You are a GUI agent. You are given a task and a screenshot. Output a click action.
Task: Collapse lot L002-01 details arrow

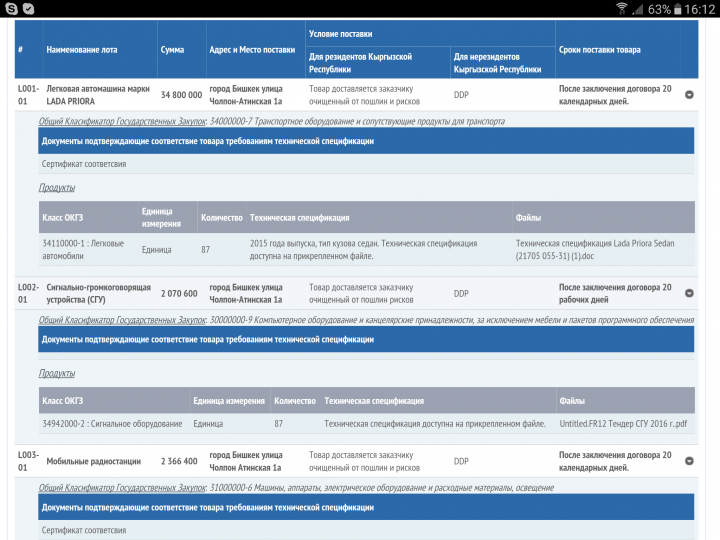coord(689,293)
